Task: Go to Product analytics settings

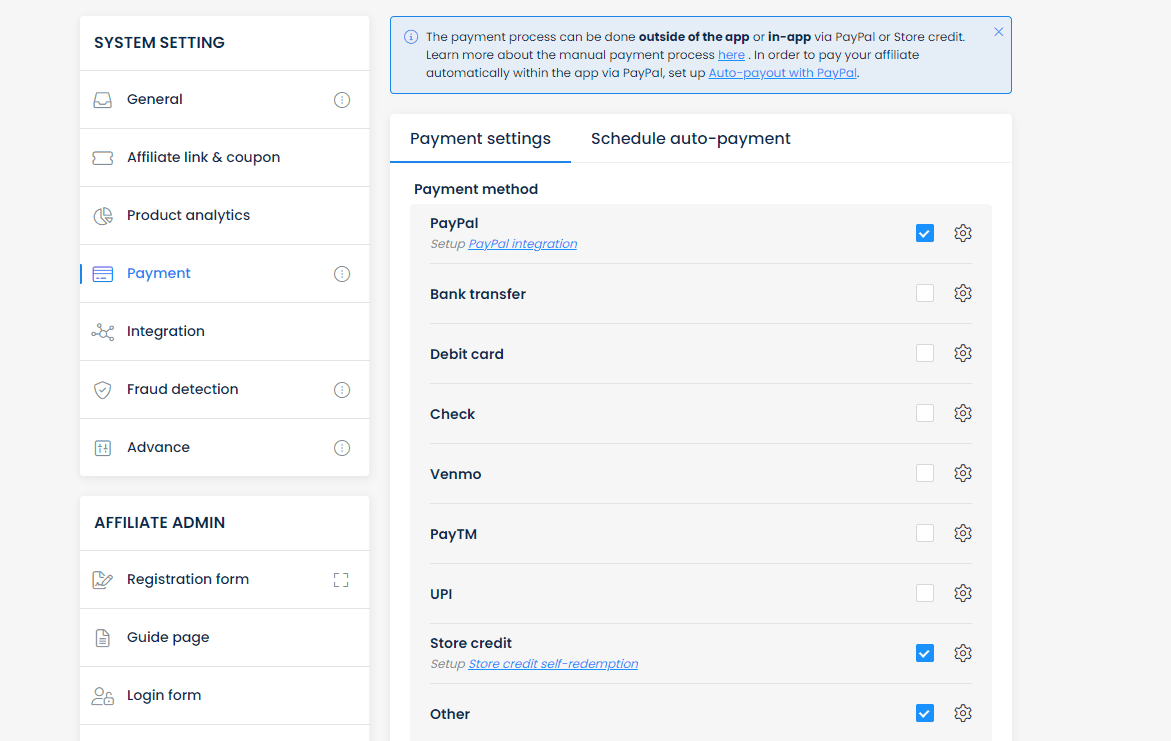Action: click(x=224, y=216)
